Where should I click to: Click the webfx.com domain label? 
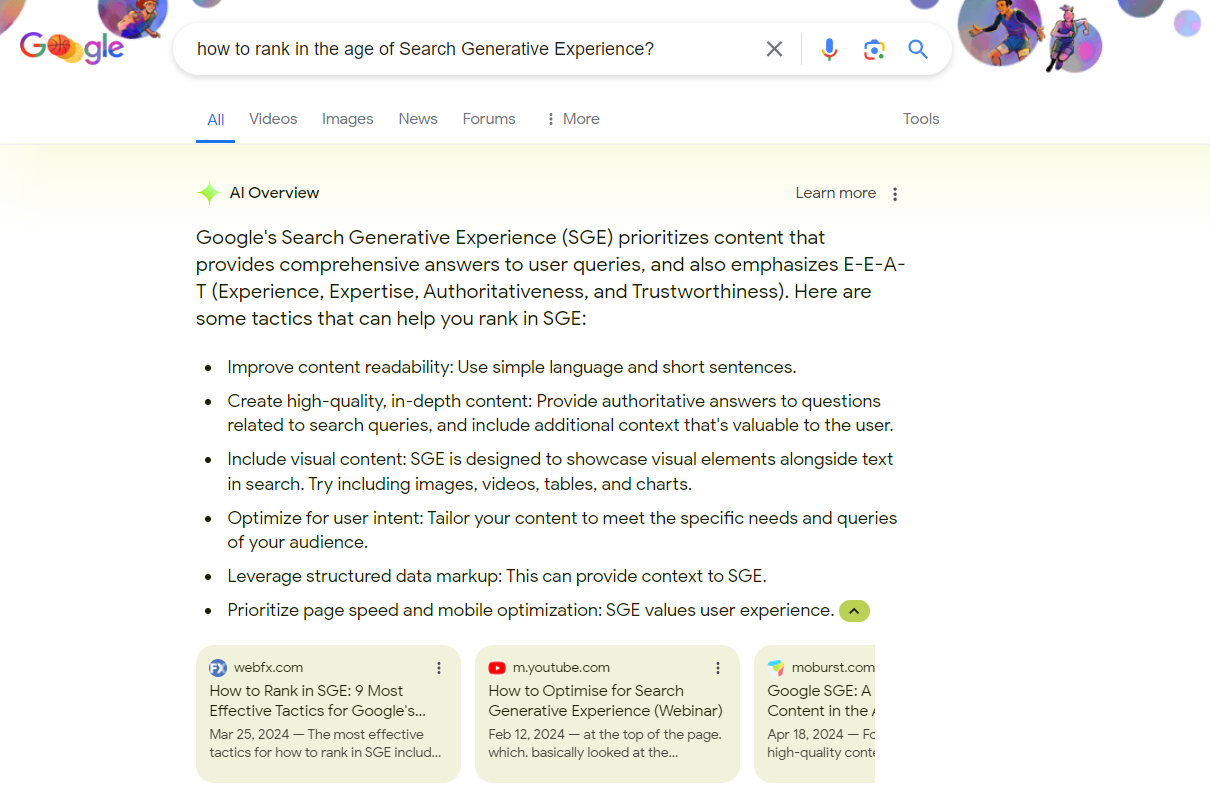coord(269,668)
